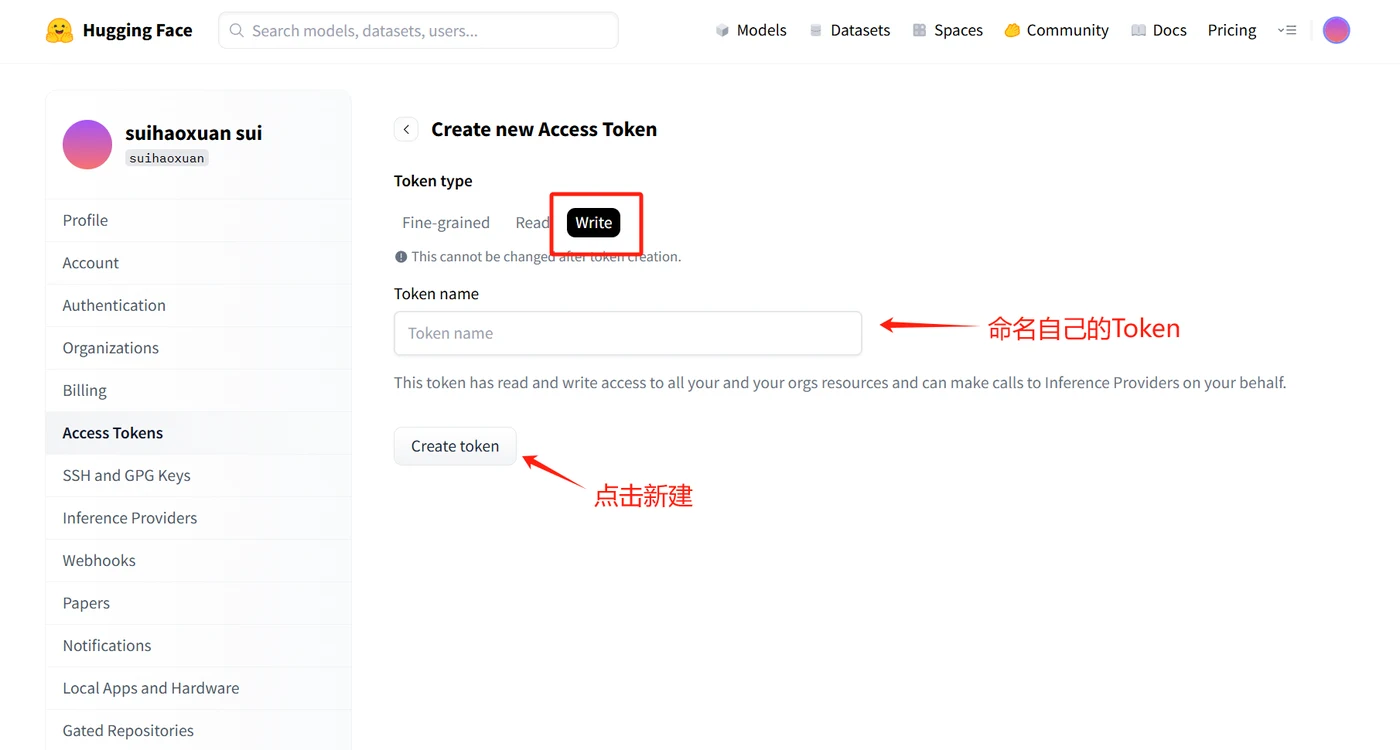This screenshot has height=750, width=1400.
Task: Click the Models cube icon
Action: coord(722,31)
